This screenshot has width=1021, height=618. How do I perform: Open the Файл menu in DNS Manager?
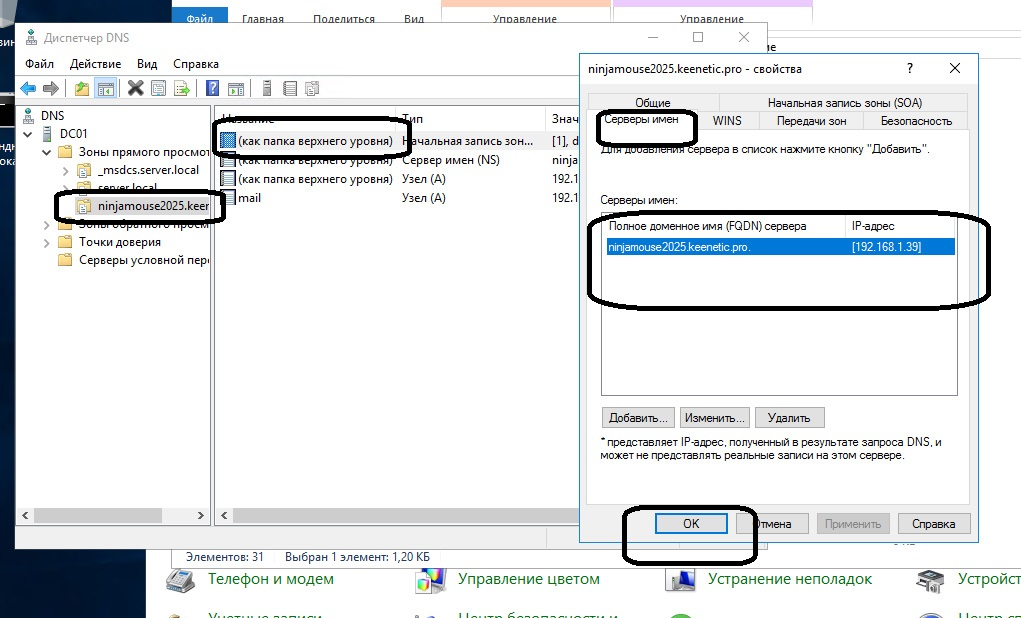pyautogui.click(x=39, y=64)
